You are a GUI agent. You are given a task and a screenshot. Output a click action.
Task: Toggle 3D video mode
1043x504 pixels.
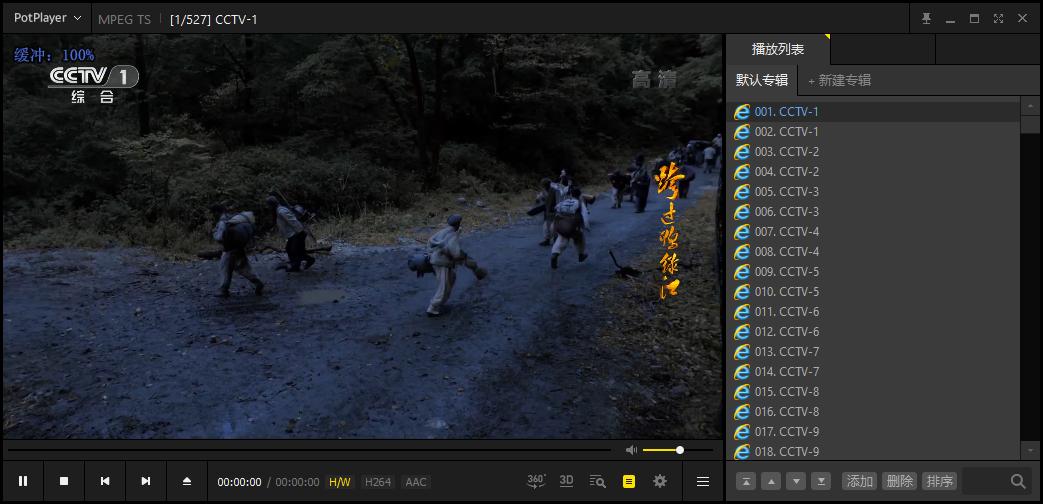(566, 481)
